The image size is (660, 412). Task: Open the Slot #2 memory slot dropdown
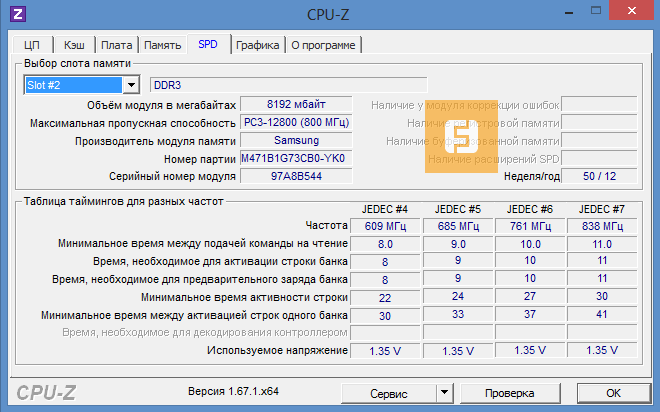[130, 85]
